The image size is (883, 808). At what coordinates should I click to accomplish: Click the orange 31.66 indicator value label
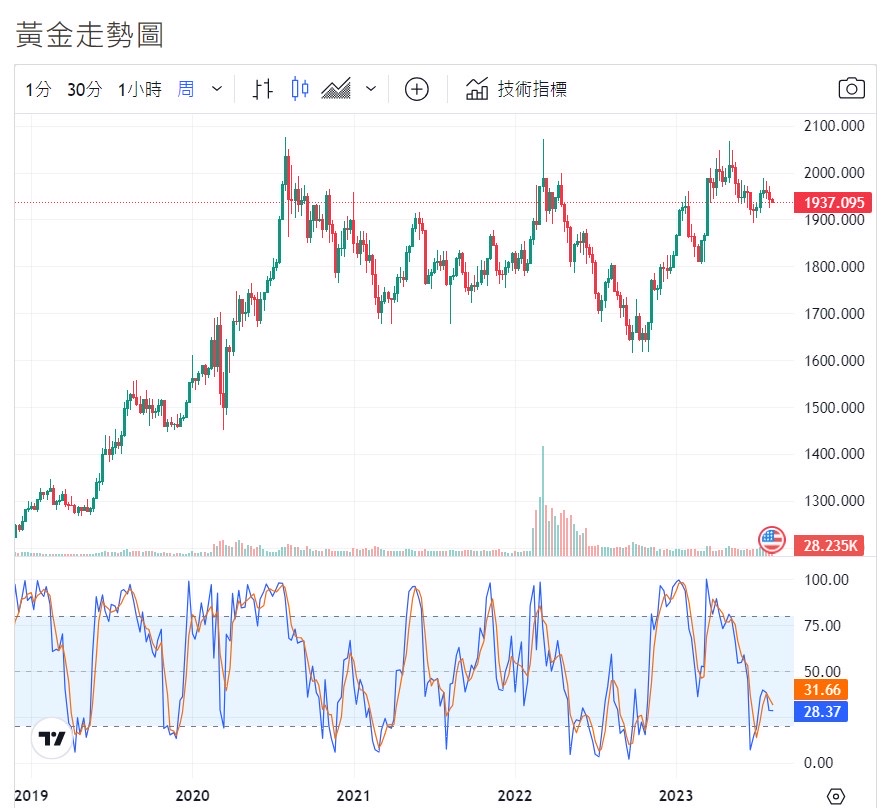[820, 690]
